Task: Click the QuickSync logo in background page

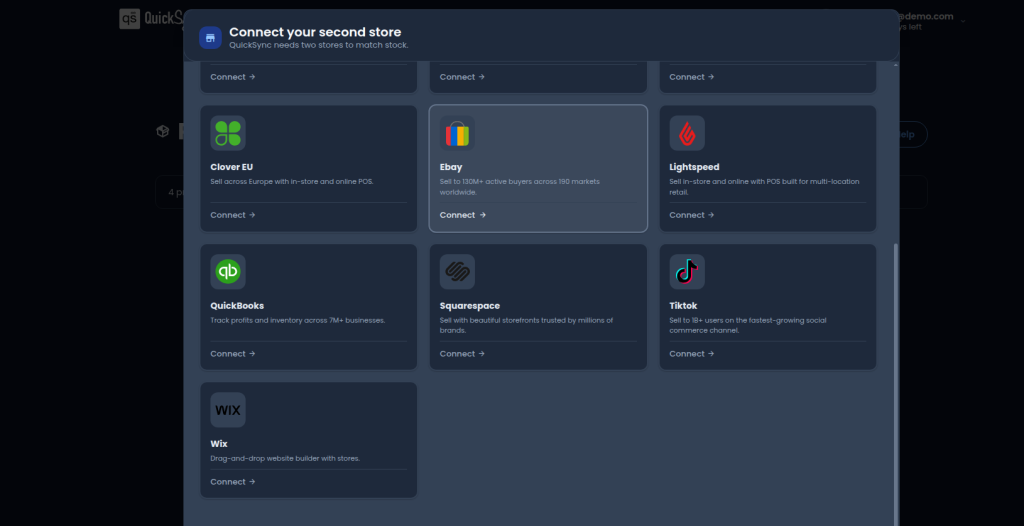Action: pyautogui.click(x=151, y=18)
